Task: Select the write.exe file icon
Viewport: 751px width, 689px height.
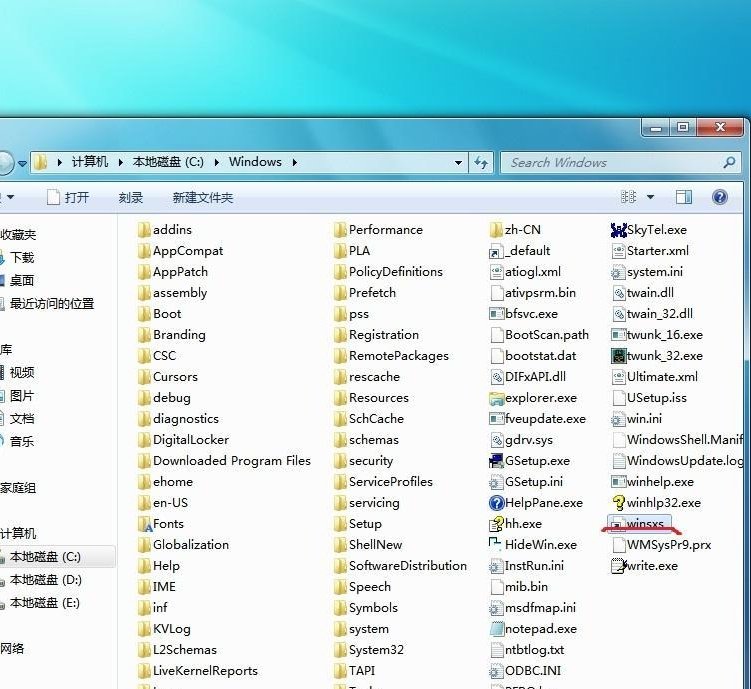Action: tap(618, 566)
